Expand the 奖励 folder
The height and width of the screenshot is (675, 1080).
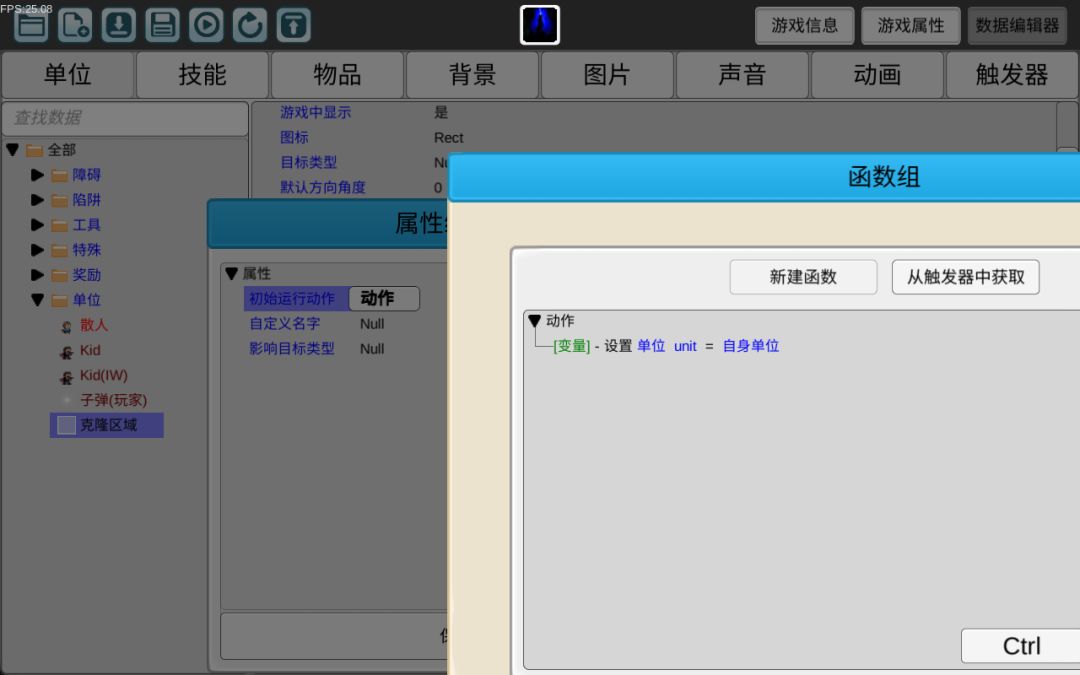pos(37,275)
